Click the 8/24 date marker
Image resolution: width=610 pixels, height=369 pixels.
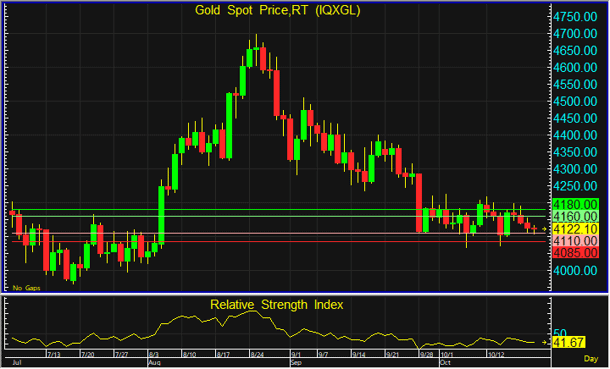258,355
